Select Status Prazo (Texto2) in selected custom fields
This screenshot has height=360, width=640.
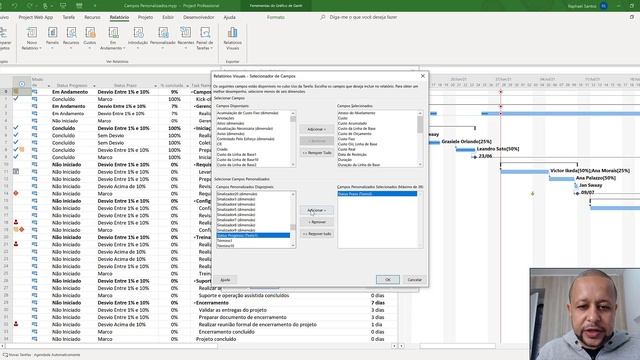pyautogui.click(x=377, y=194)
